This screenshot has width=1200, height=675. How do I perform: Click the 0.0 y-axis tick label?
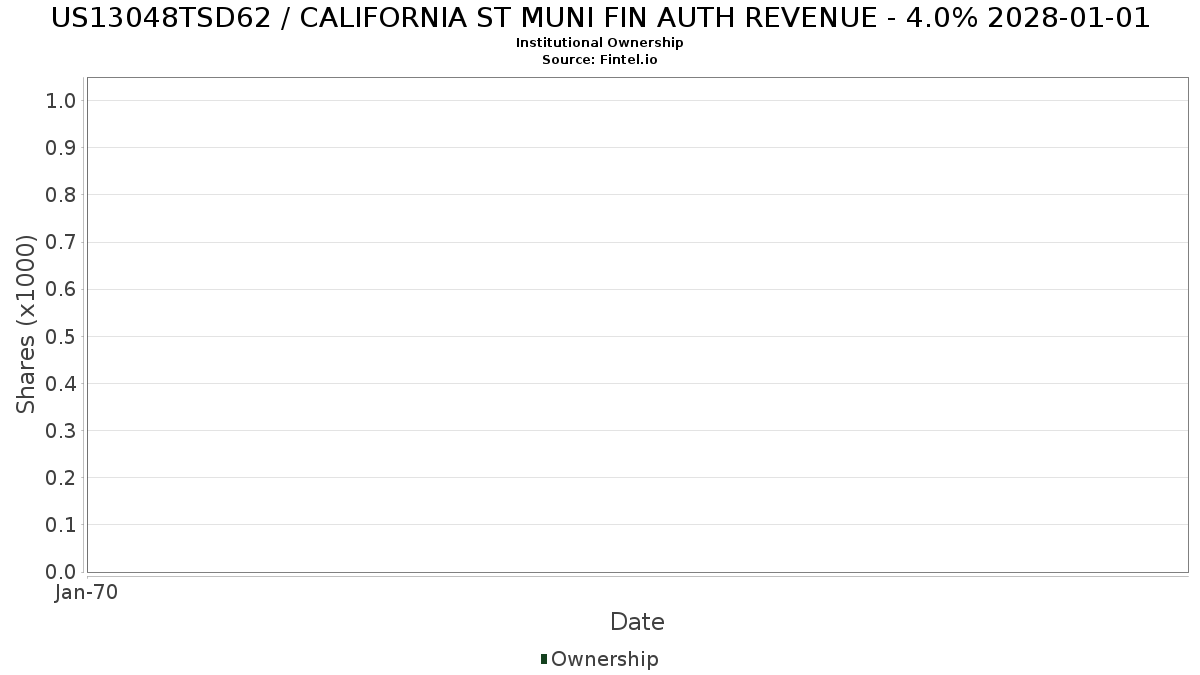pyautogui.click(x=61, y=572)
